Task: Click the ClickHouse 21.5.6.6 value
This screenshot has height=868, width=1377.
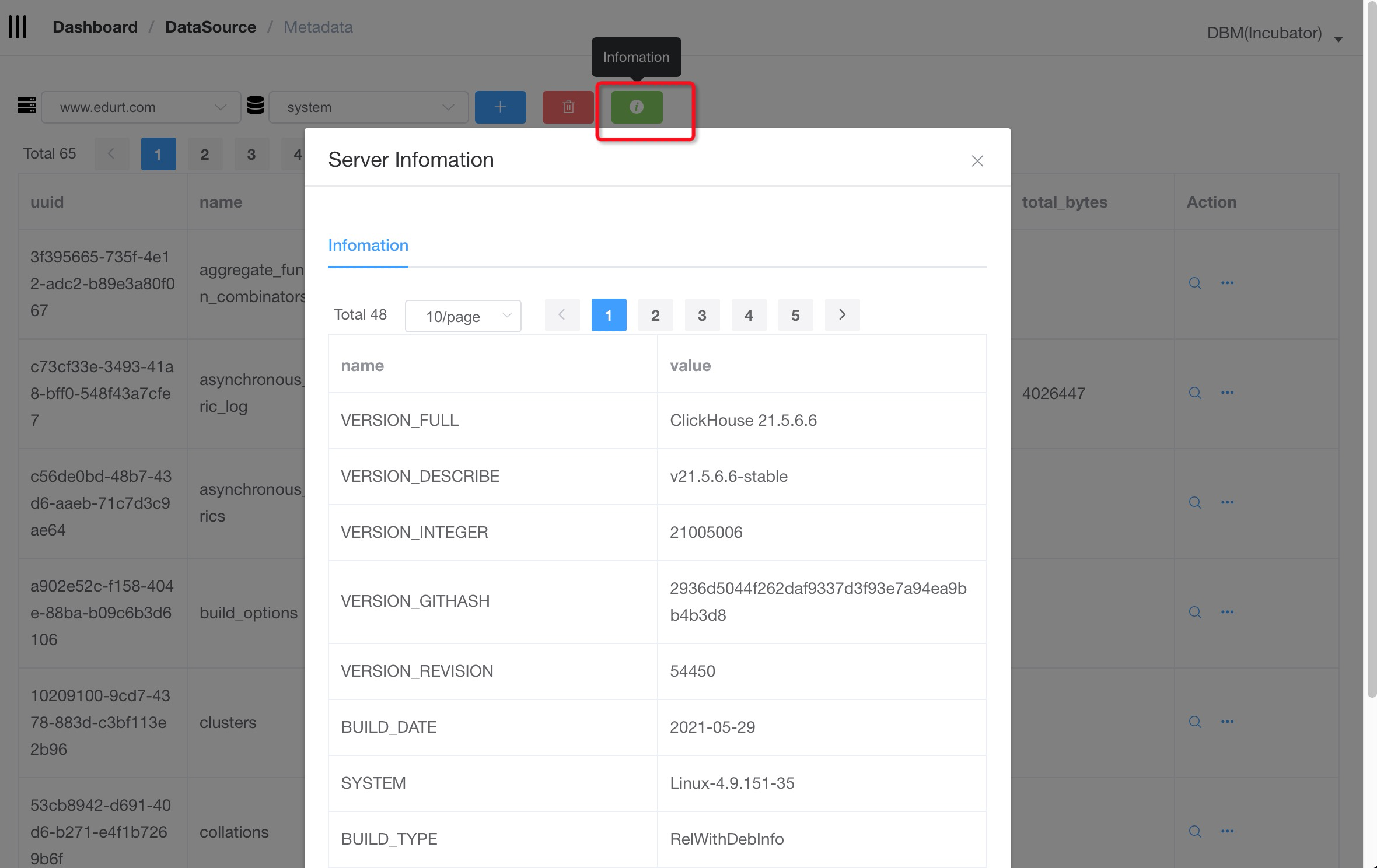Action: pos(743,421)
